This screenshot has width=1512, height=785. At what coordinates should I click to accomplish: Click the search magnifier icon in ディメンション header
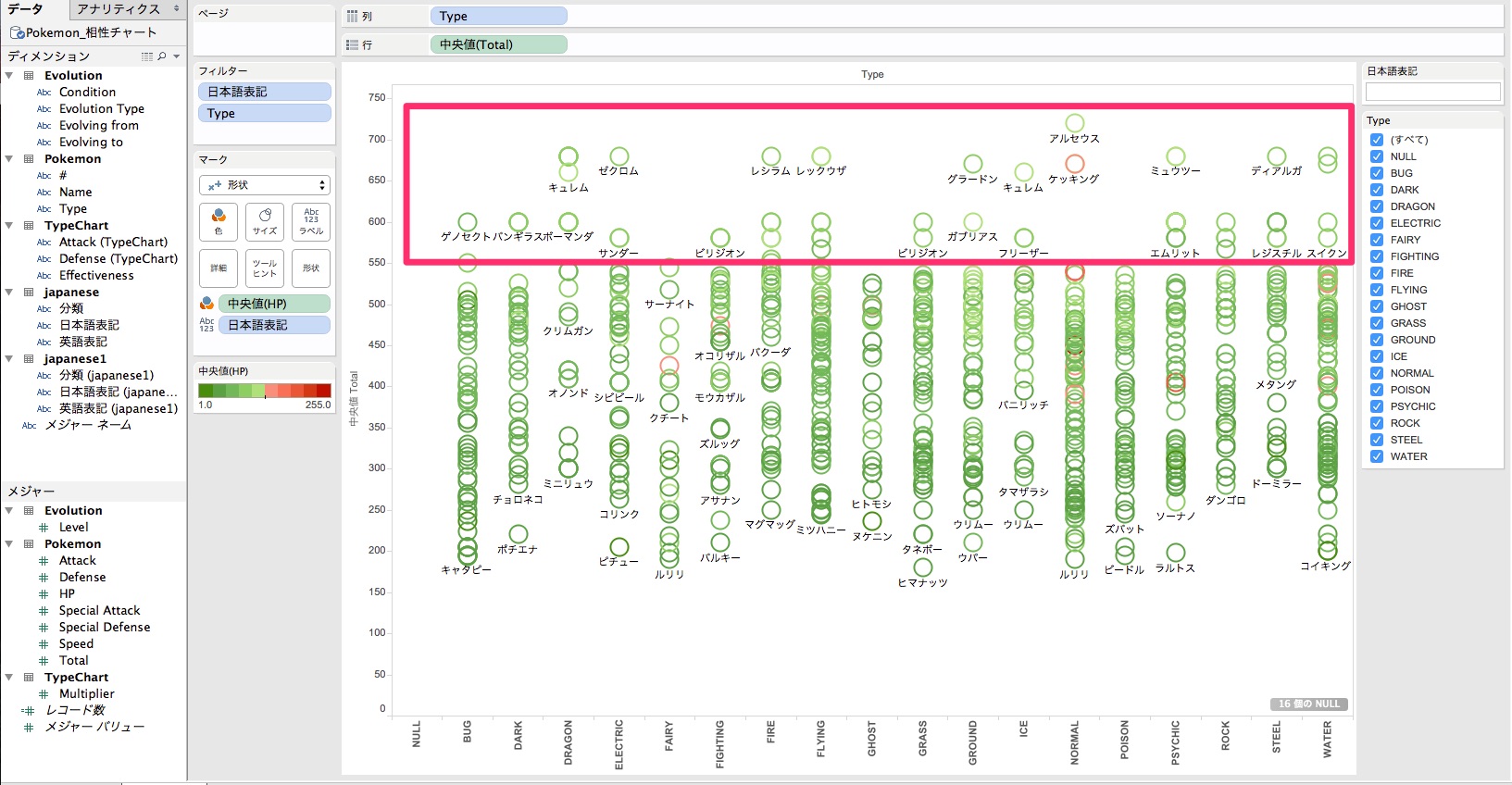point(162,56)
